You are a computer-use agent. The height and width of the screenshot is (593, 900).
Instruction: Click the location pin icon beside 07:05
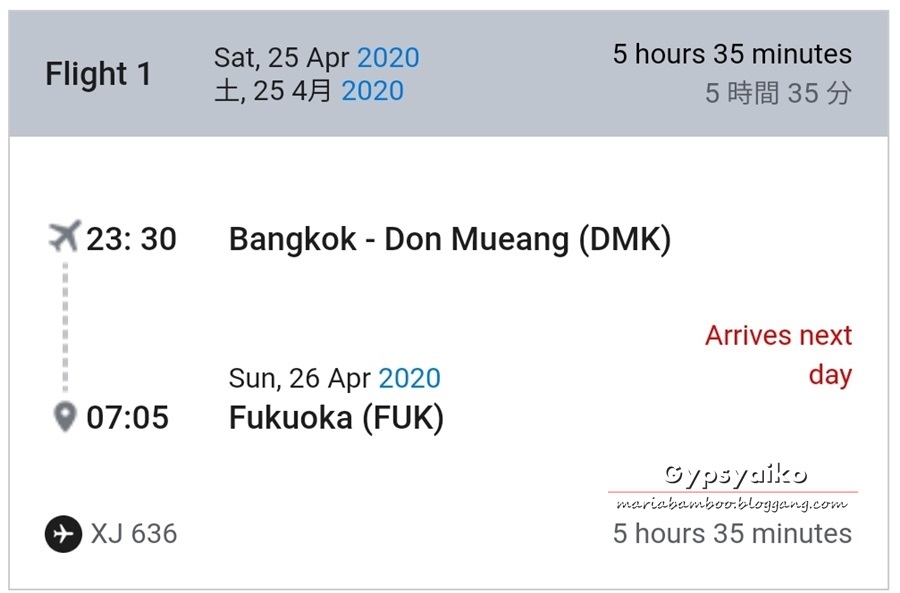point(65,417)
